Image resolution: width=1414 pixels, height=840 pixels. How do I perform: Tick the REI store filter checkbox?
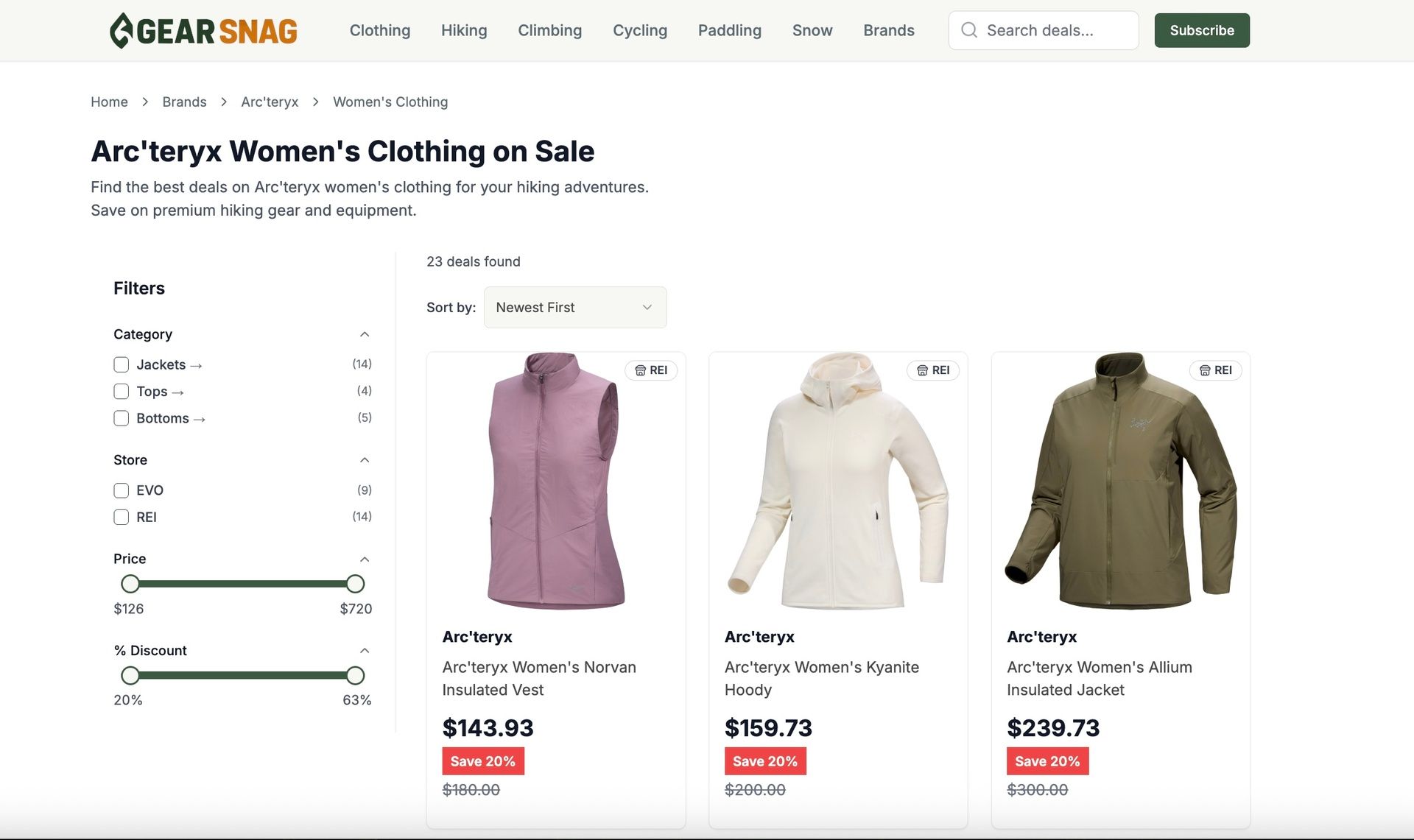click(122, 517)
